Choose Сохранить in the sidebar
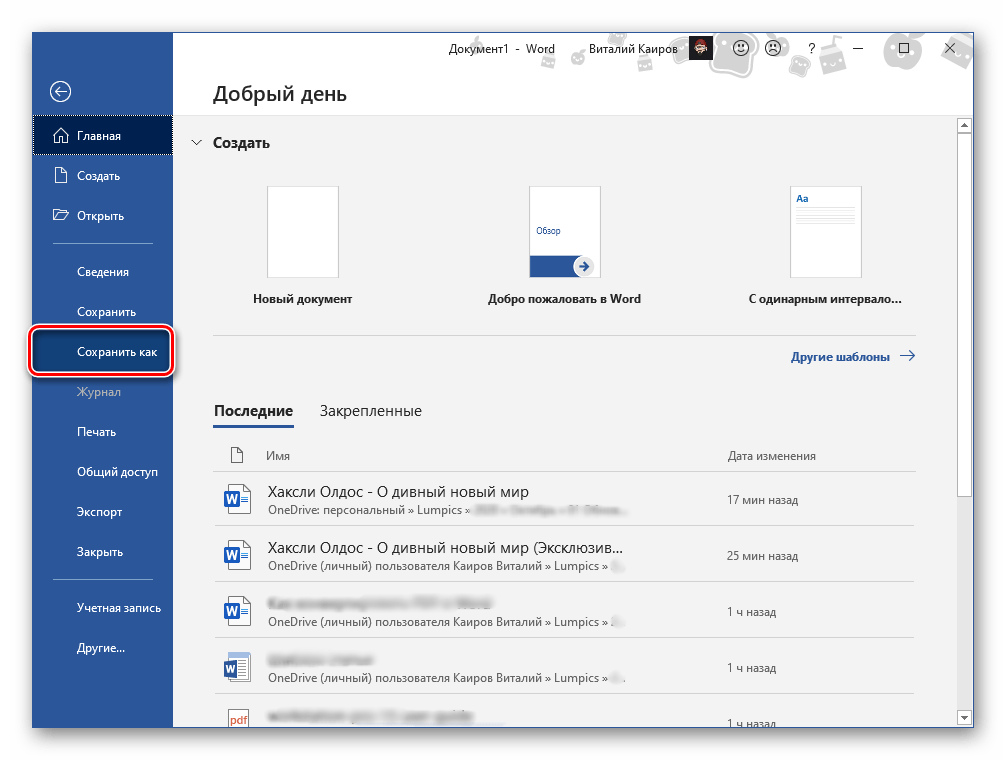This screenshot has height=760, width=1006. tap(103, 312)
